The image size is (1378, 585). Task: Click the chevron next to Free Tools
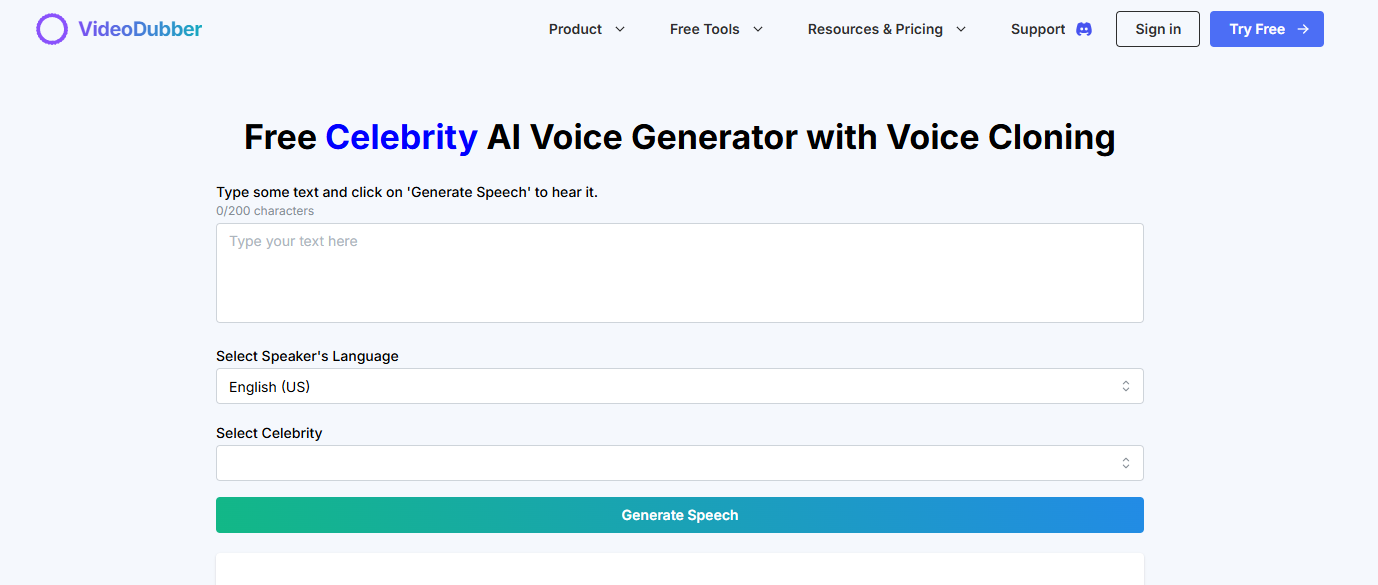coord(758,29)
